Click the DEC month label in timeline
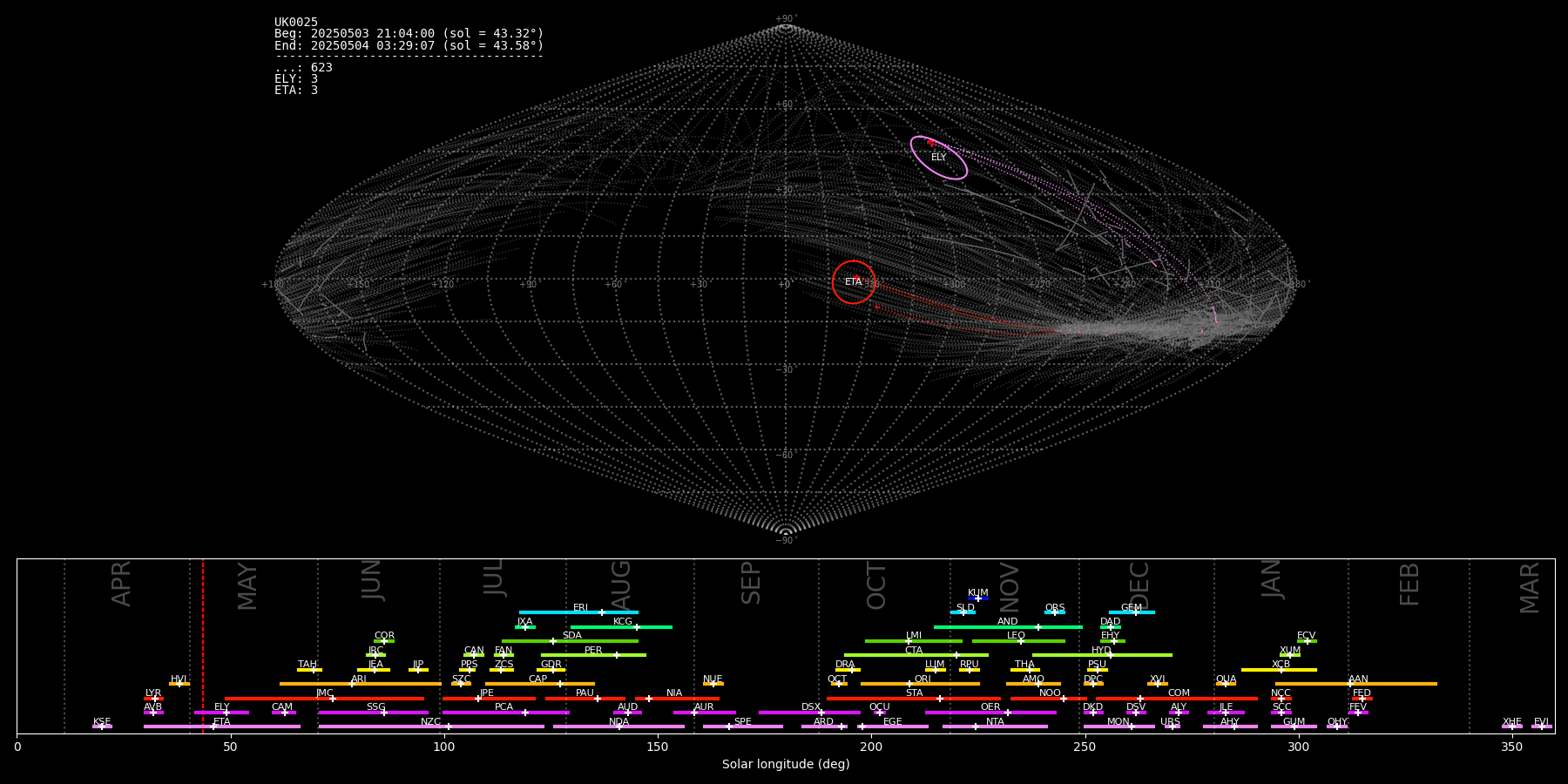This screenshot has width=1568, height=784. pyautogui.click(x=1139, y=586)
